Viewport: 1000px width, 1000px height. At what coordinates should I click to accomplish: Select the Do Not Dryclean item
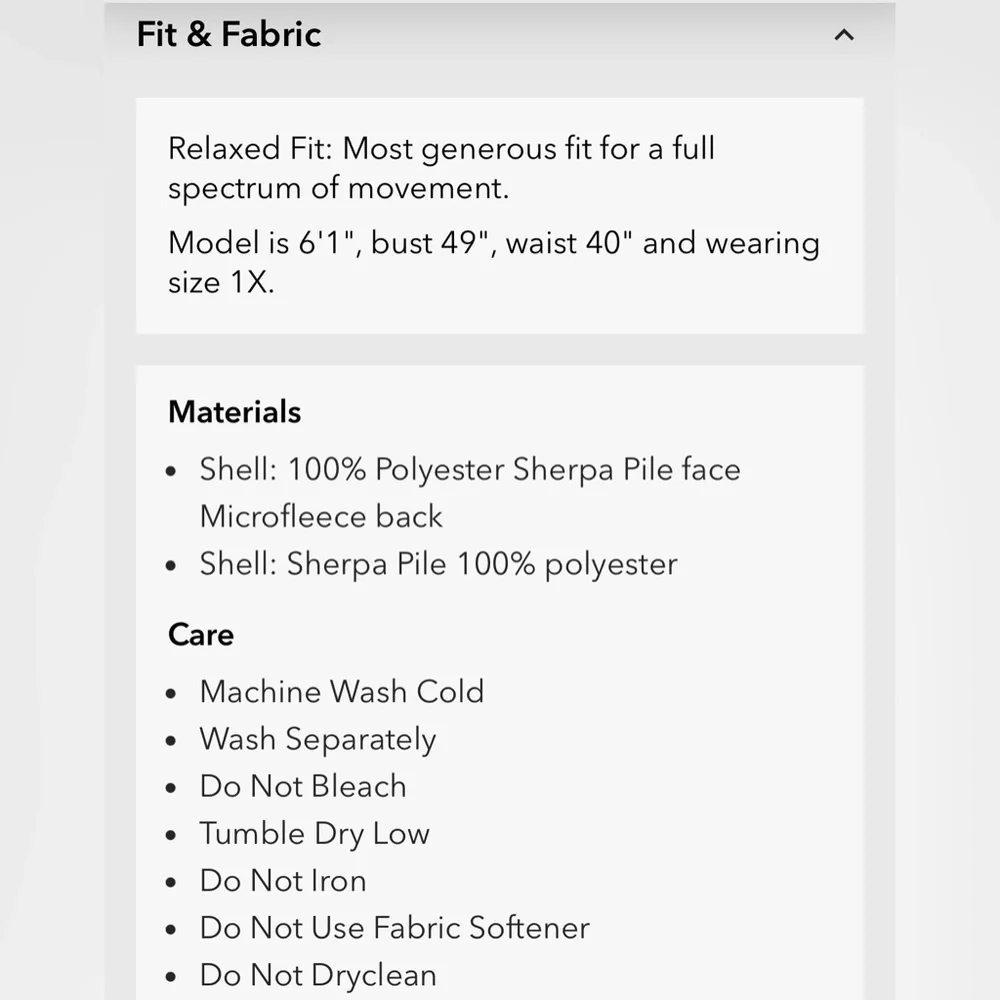[318, 976]
